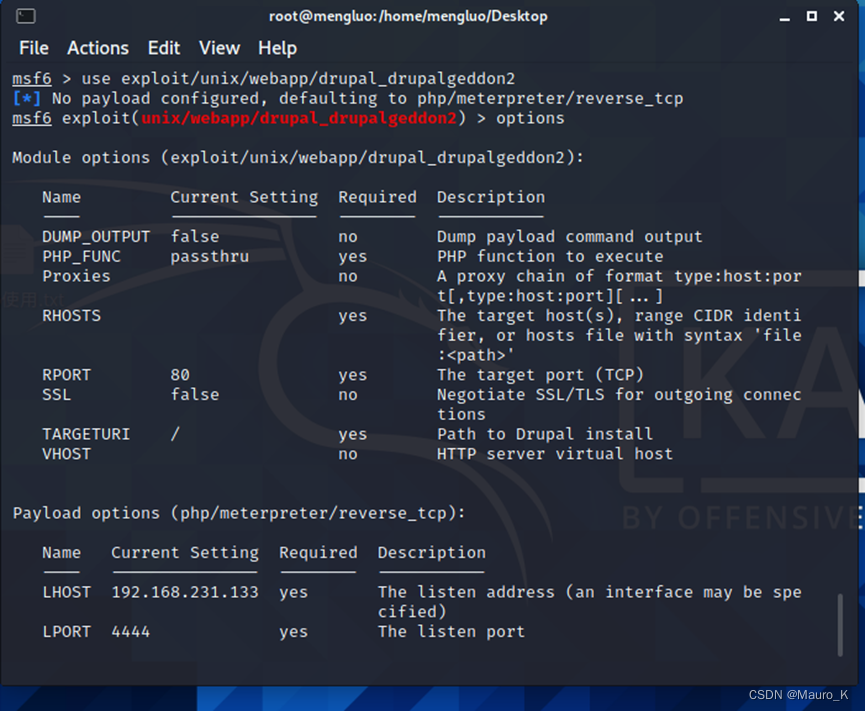Open the View menu
The image size is (865, 711).
coord(219,48)
